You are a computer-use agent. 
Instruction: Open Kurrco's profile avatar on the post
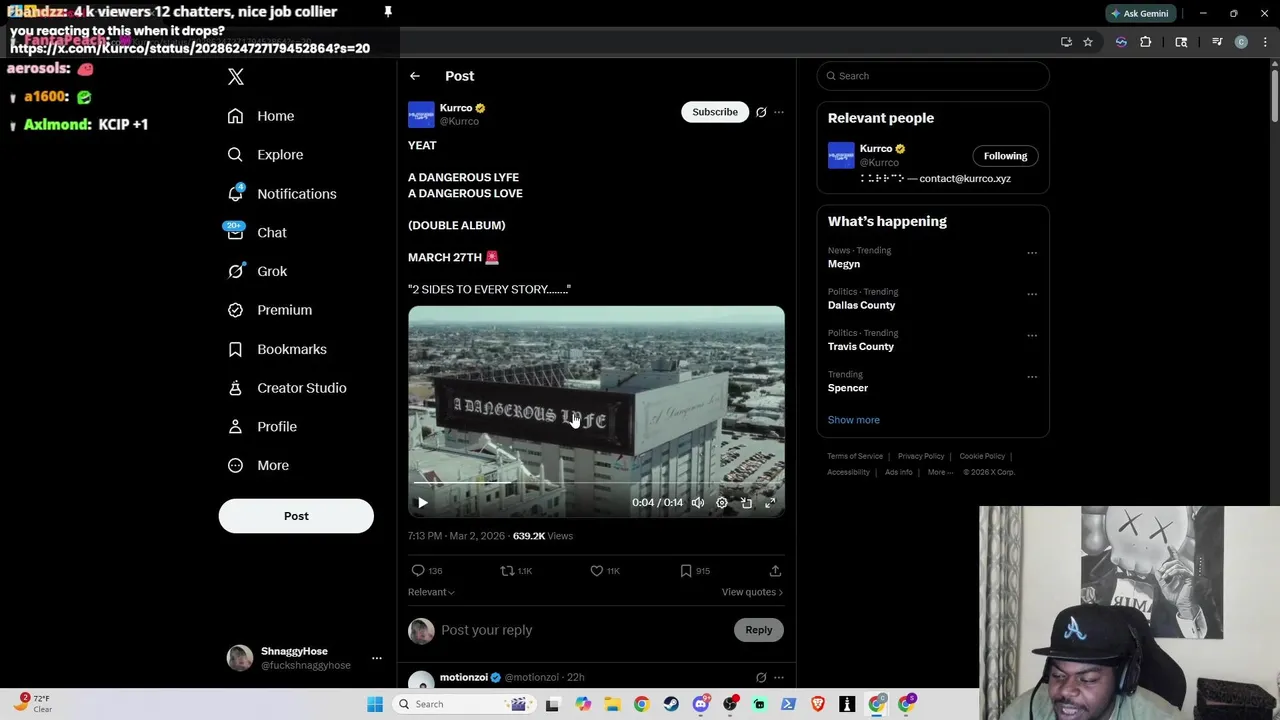[421, 114]
